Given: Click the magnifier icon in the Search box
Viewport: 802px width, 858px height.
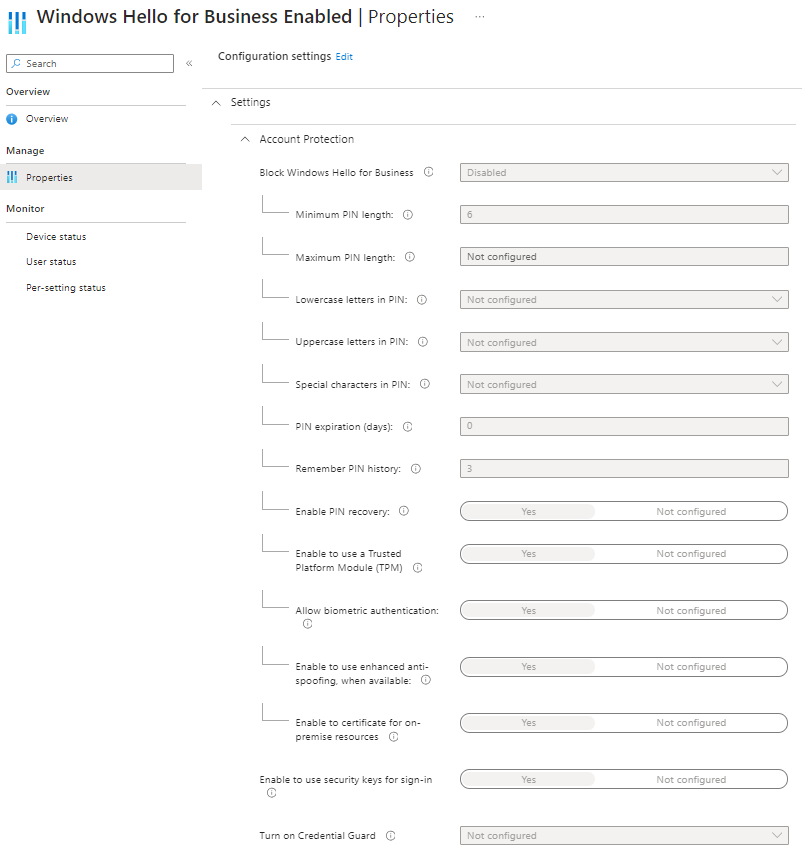Looking at the screenshot, I should tap(16, 63).
